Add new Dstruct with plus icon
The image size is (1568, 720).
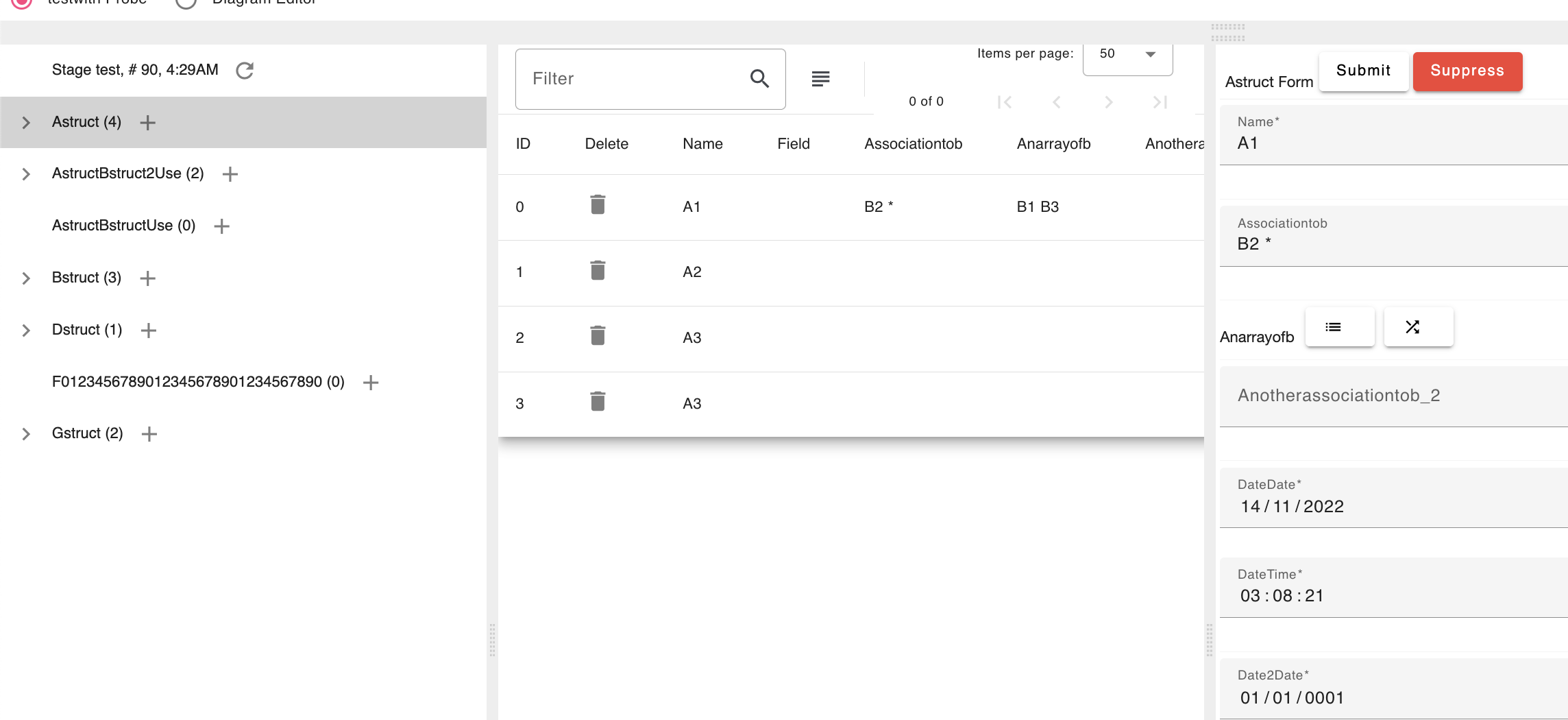point(148,330)
